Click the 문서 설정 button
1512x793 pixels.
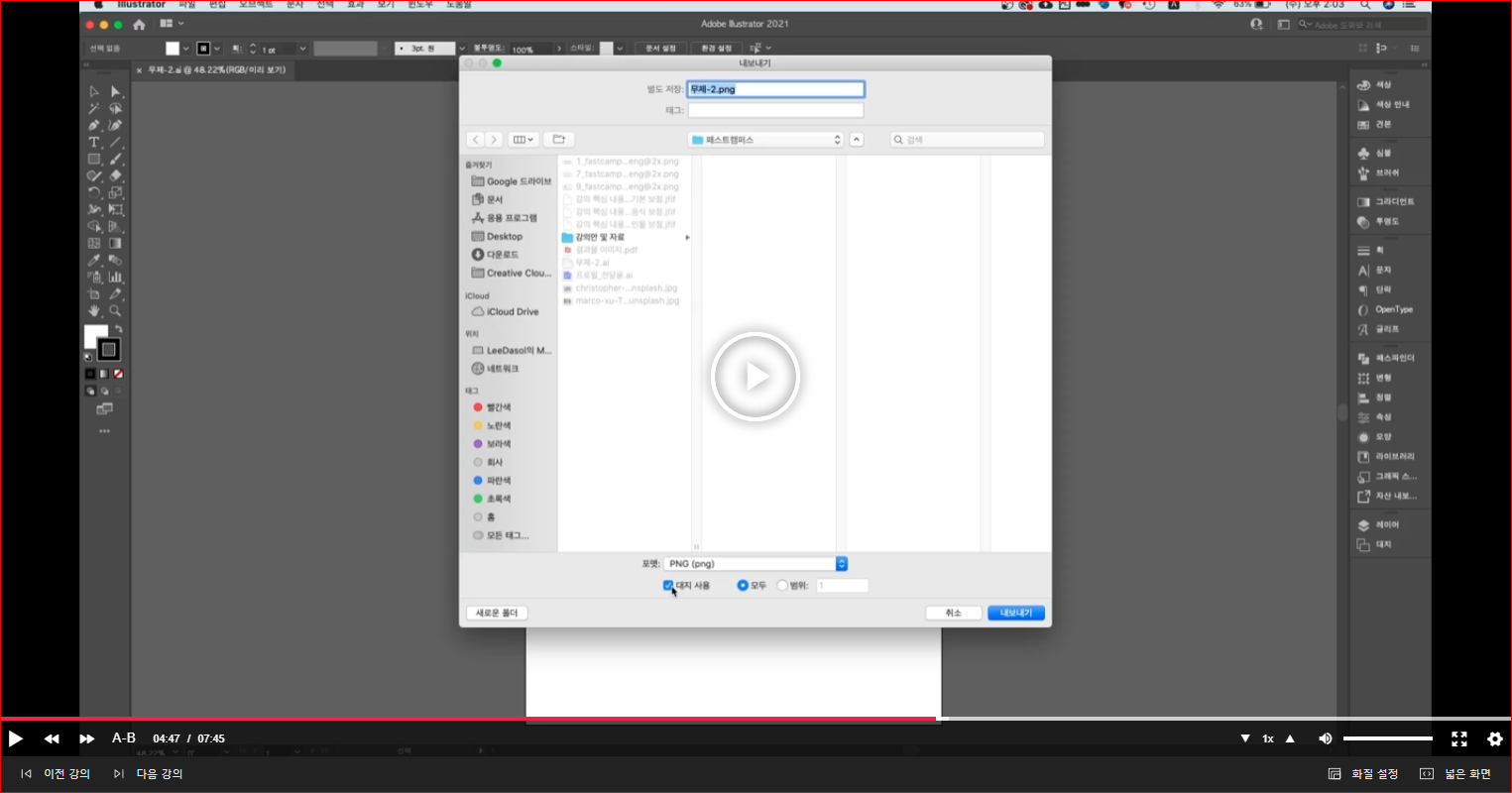pyautogui.click(x=660, y=49)
